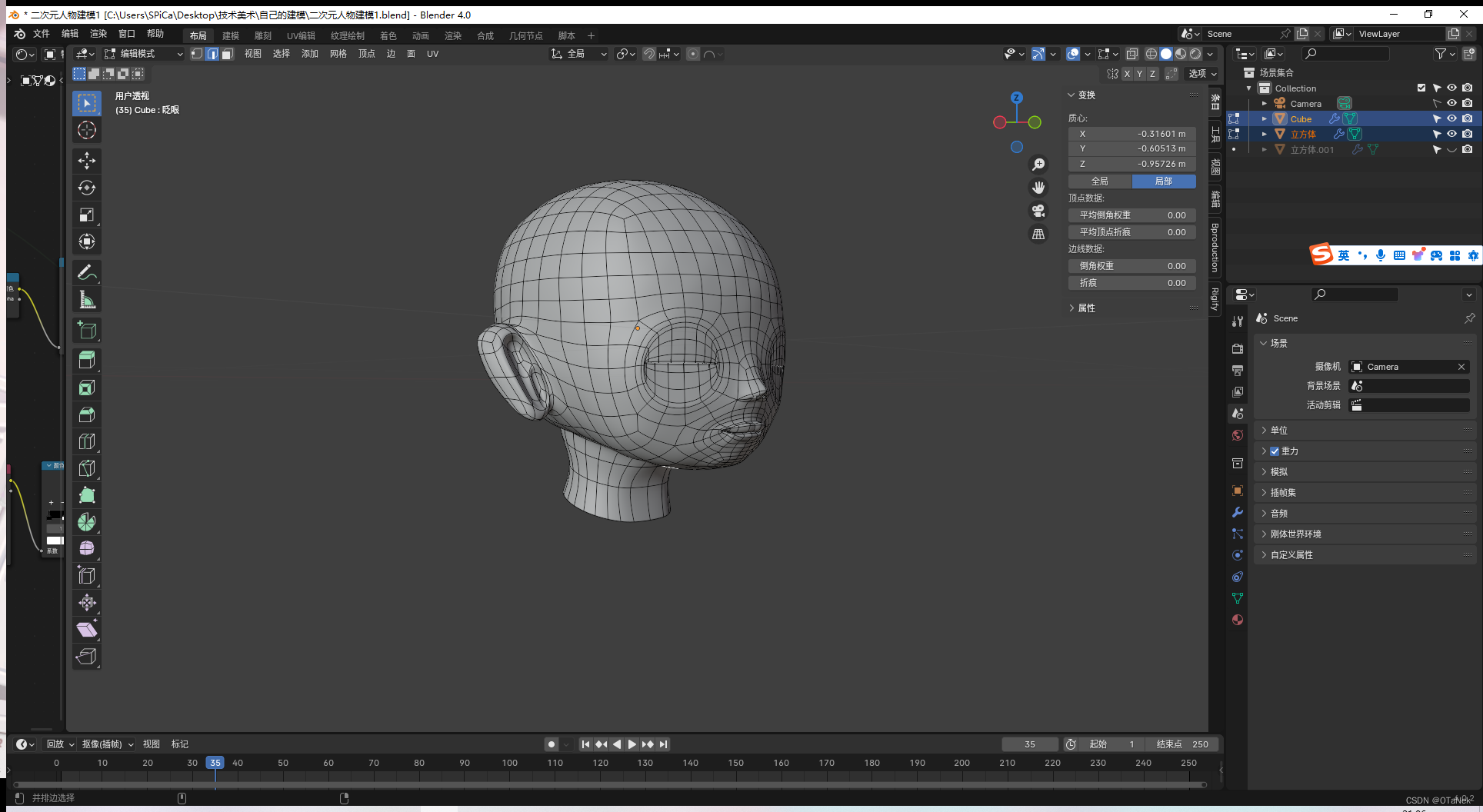Open the 编辑模式 mode dropdown
The height and width of the screenshot is (812, 1483).
click(144, 54)
